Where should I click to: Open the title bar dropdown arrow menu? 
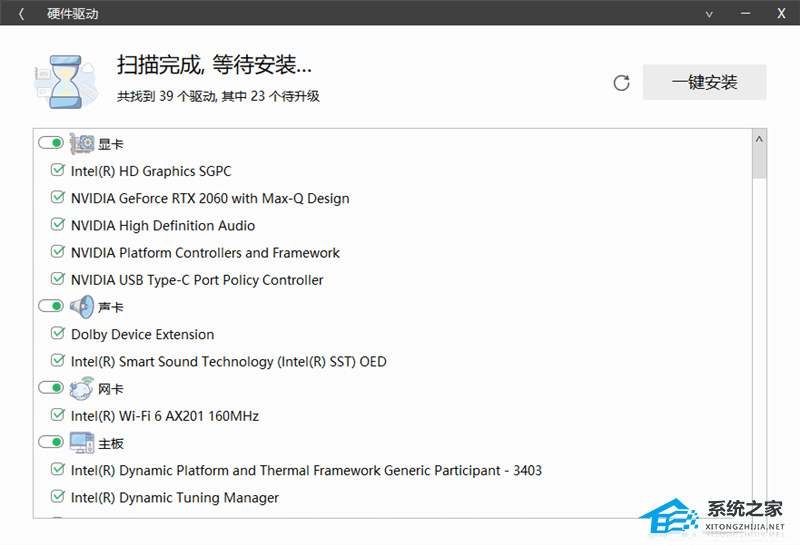coord(709,14)
